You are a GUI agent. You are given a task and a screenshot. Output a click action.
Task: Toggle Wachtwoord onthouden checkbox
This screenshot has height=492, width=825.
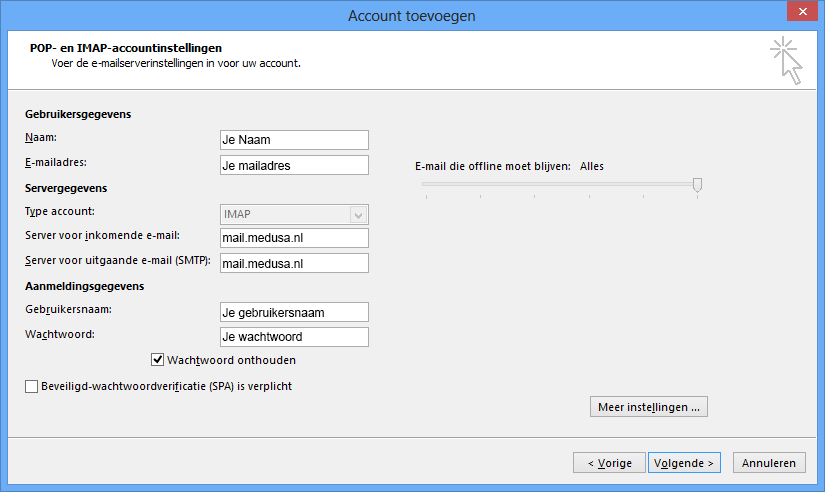[x=157, y=360]
